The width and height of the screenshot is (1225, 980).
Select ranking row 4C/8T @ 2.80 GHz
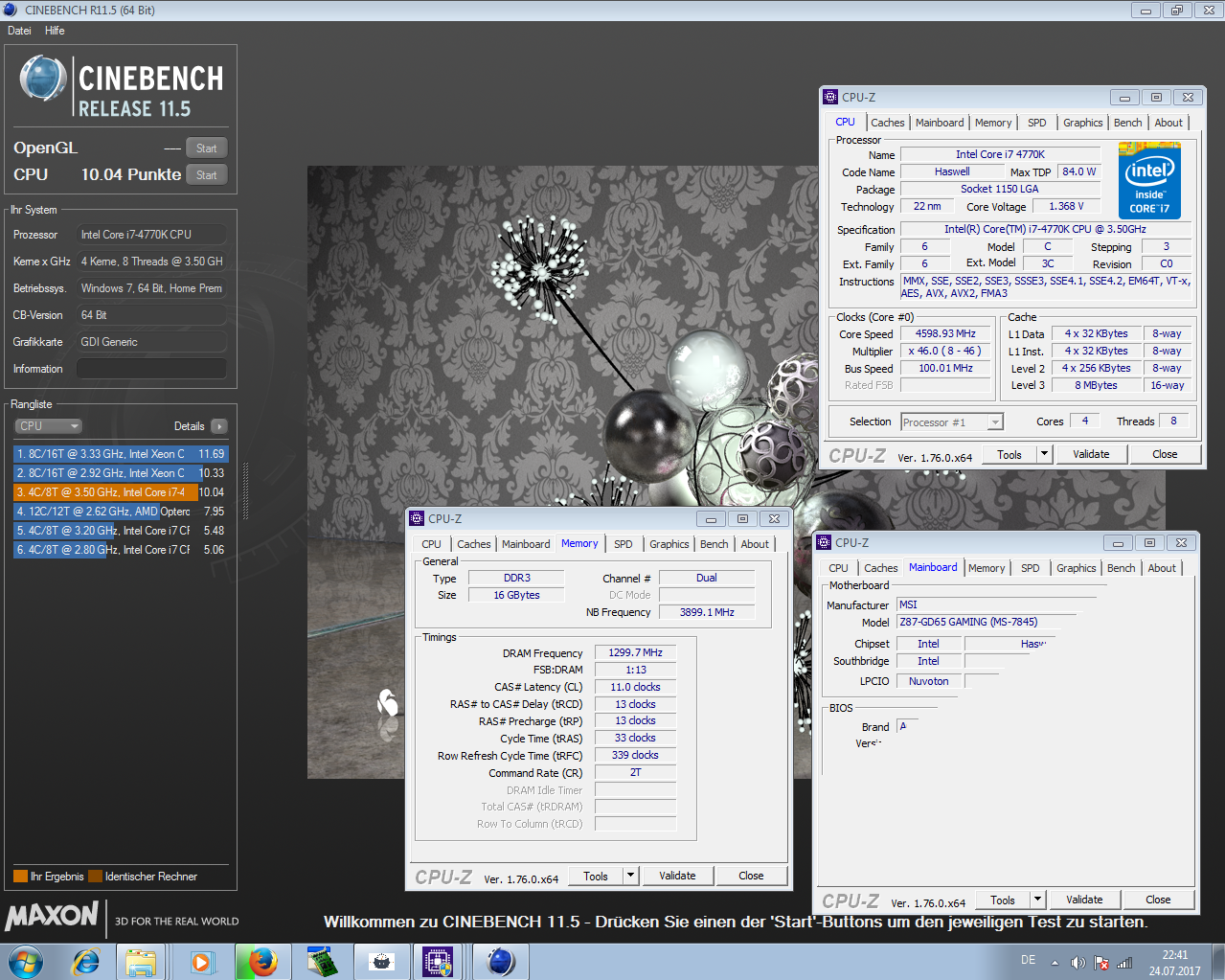pyautogui.click(x=121, y=550)
